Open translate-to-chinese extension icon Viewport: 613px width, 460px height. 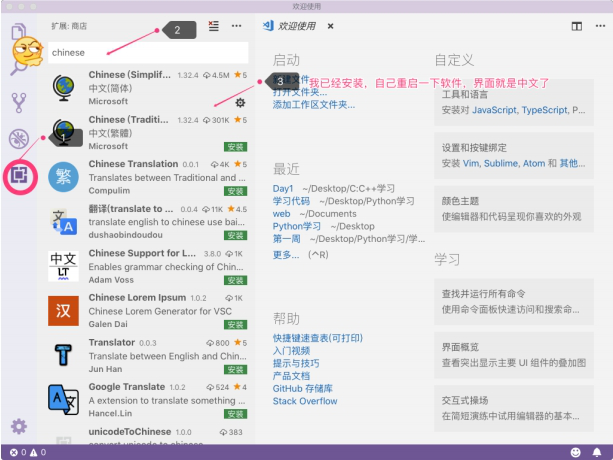tap(64, 222)
